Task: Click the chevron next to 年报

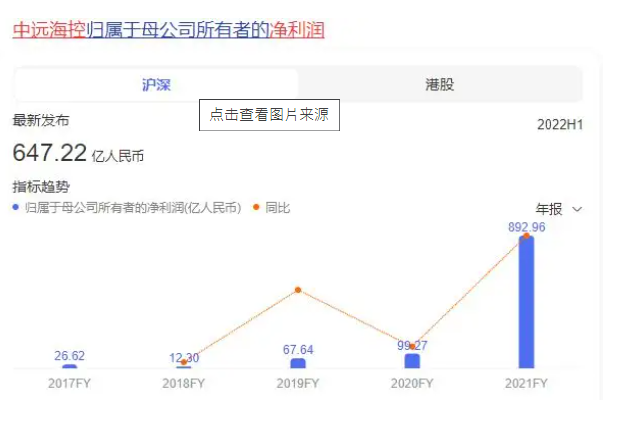Action: [578, 209]
